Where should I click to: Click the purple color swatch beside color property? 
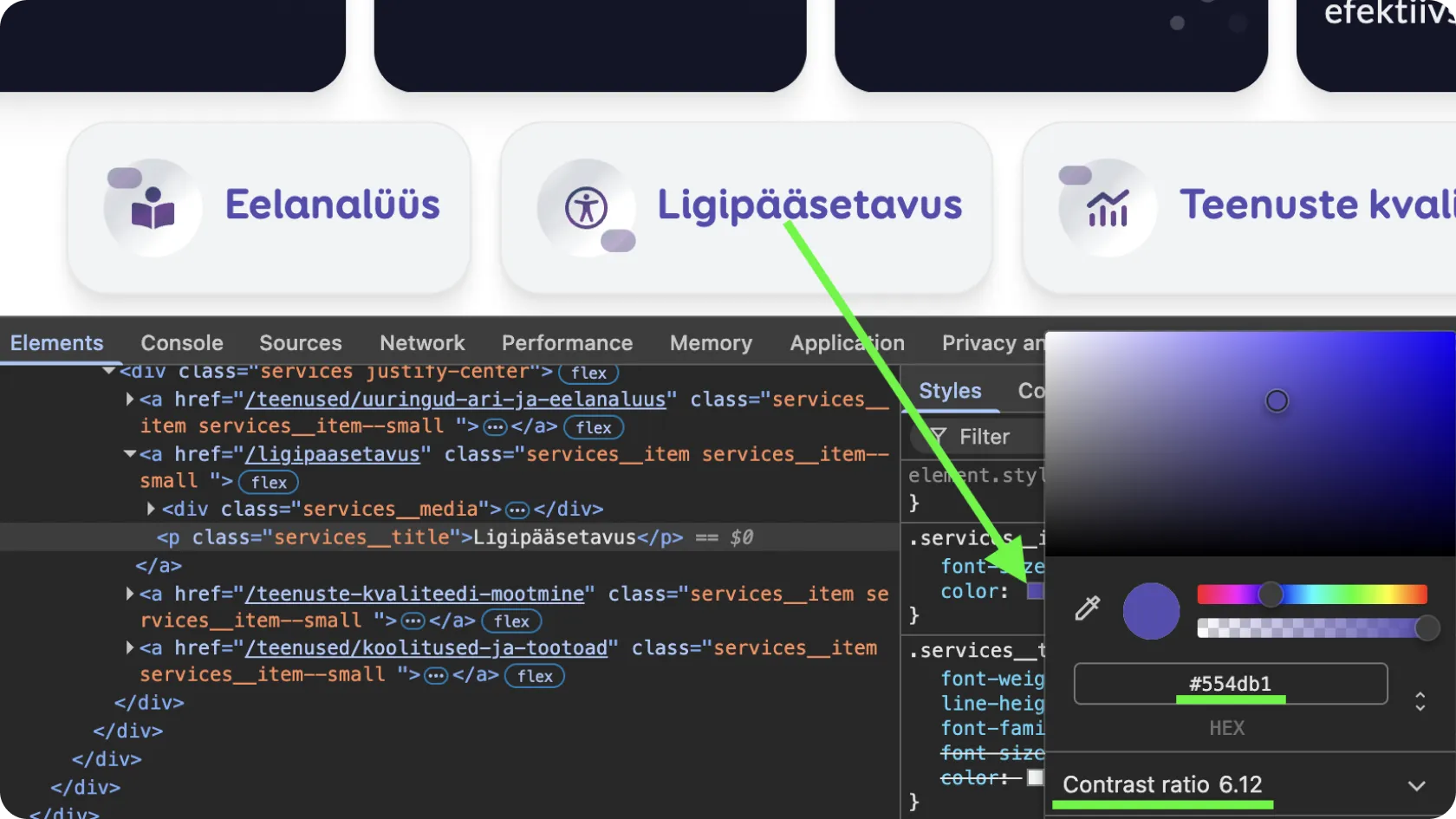click(x=1035, y=591)
